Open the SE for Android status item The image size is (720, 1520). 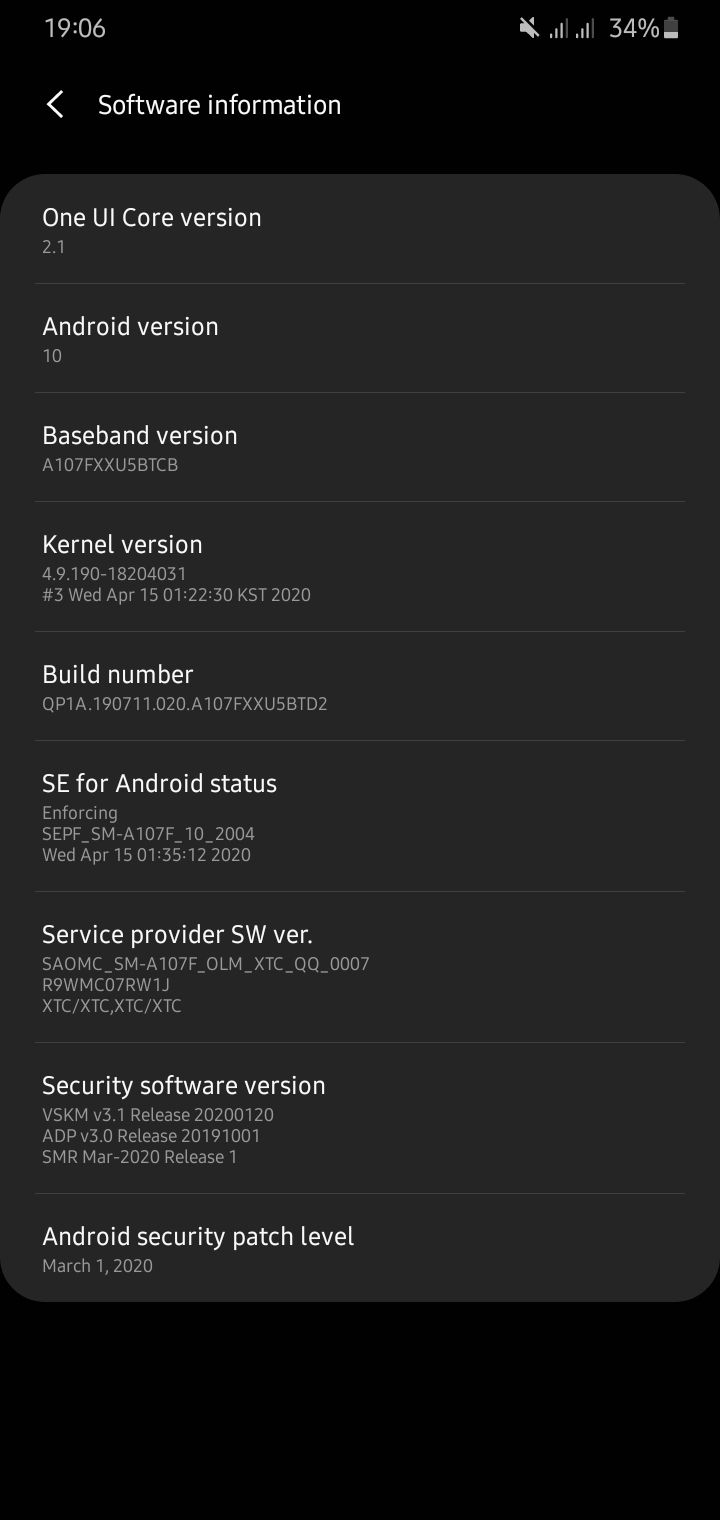[360, 816]
